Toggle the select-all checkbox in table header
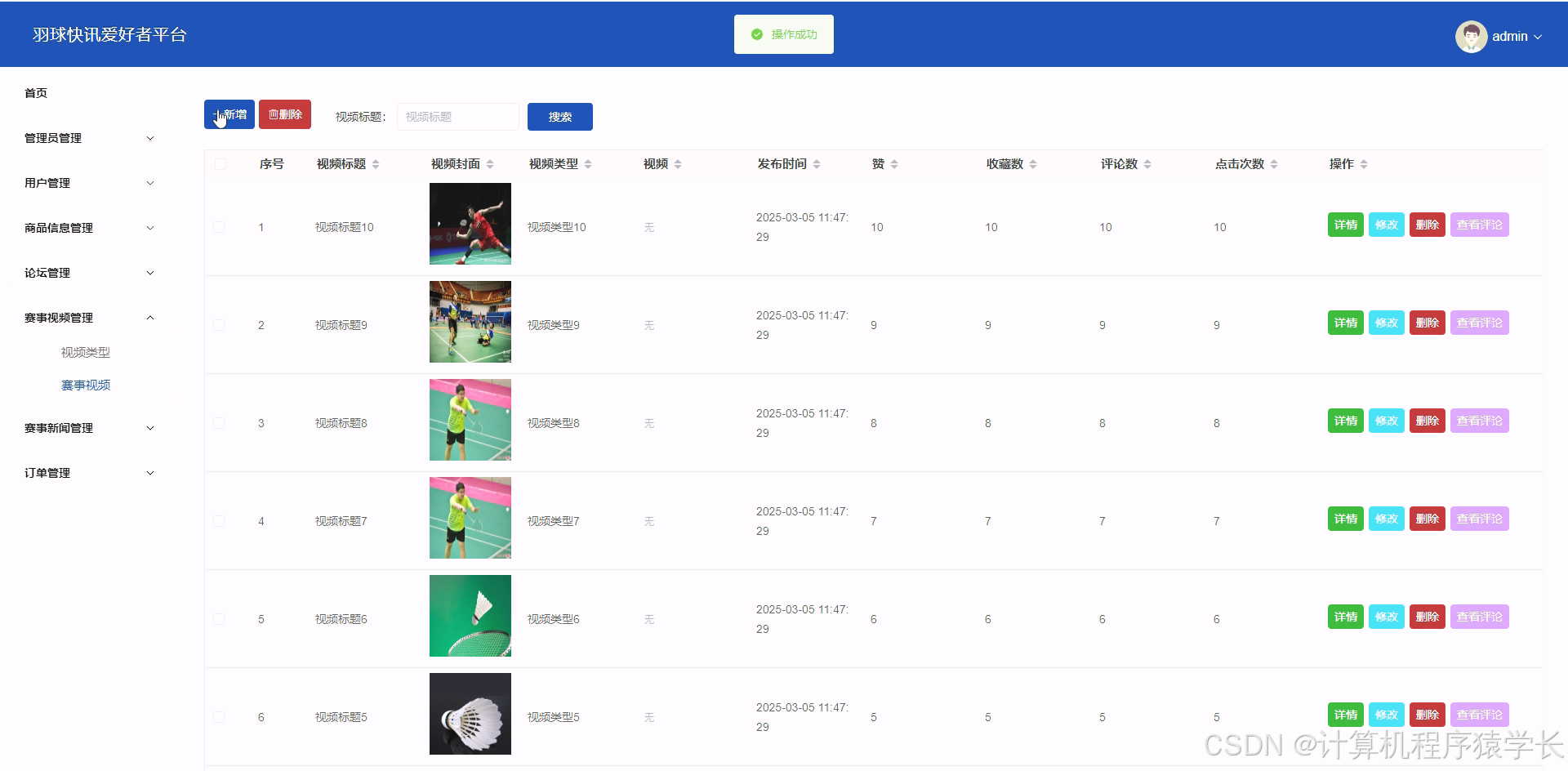Image resolution: width=1568 pixels, height=771 pixels. [220, 163]
